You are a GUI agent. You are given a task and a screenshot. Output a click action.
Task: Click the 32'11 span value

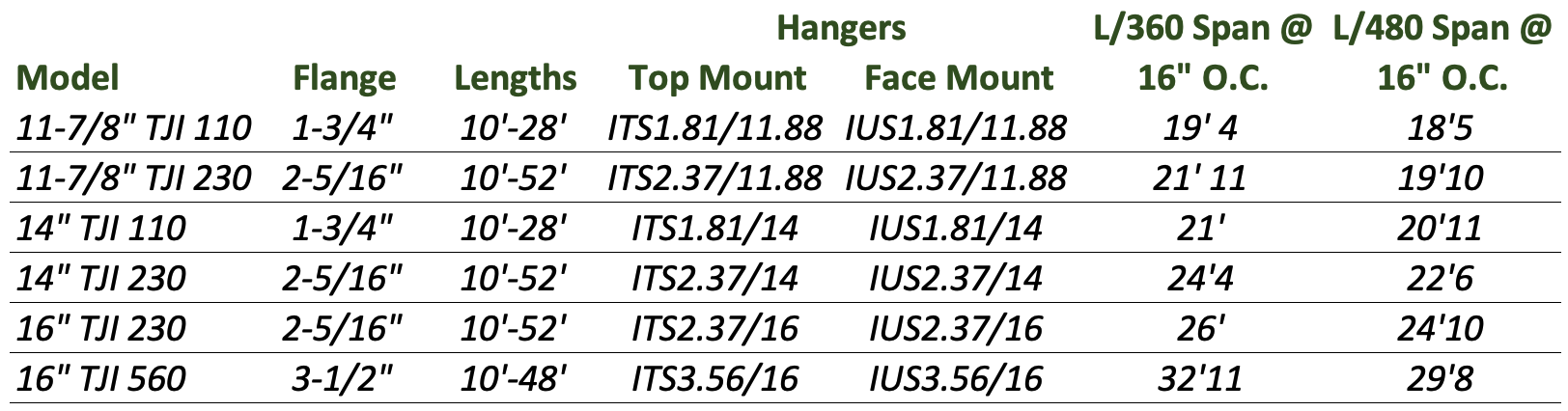[1203, 378]
